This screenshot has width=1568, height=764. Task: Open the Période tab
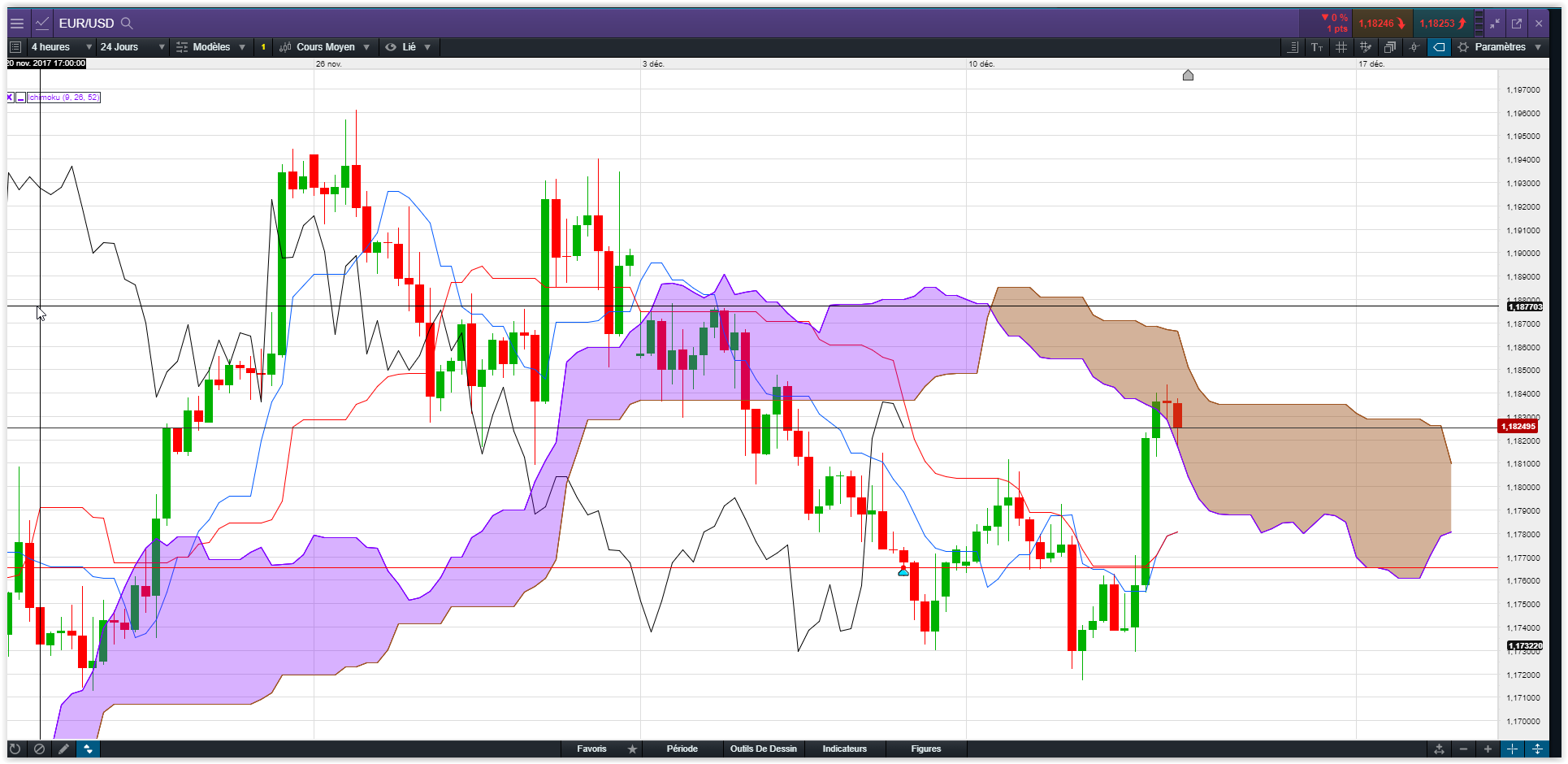682,749
